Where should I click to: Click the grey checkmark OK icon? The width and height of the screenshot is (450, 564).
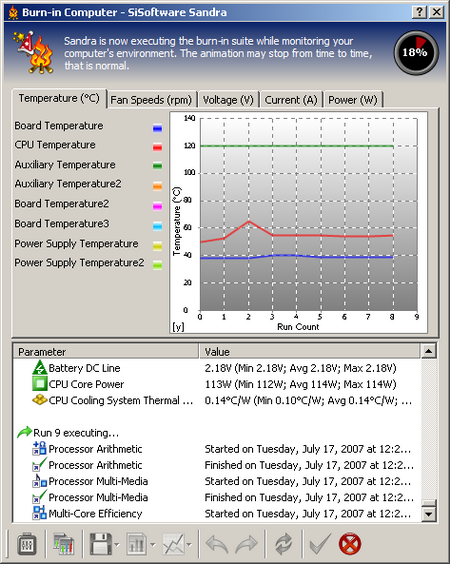[x=320, y=543]
